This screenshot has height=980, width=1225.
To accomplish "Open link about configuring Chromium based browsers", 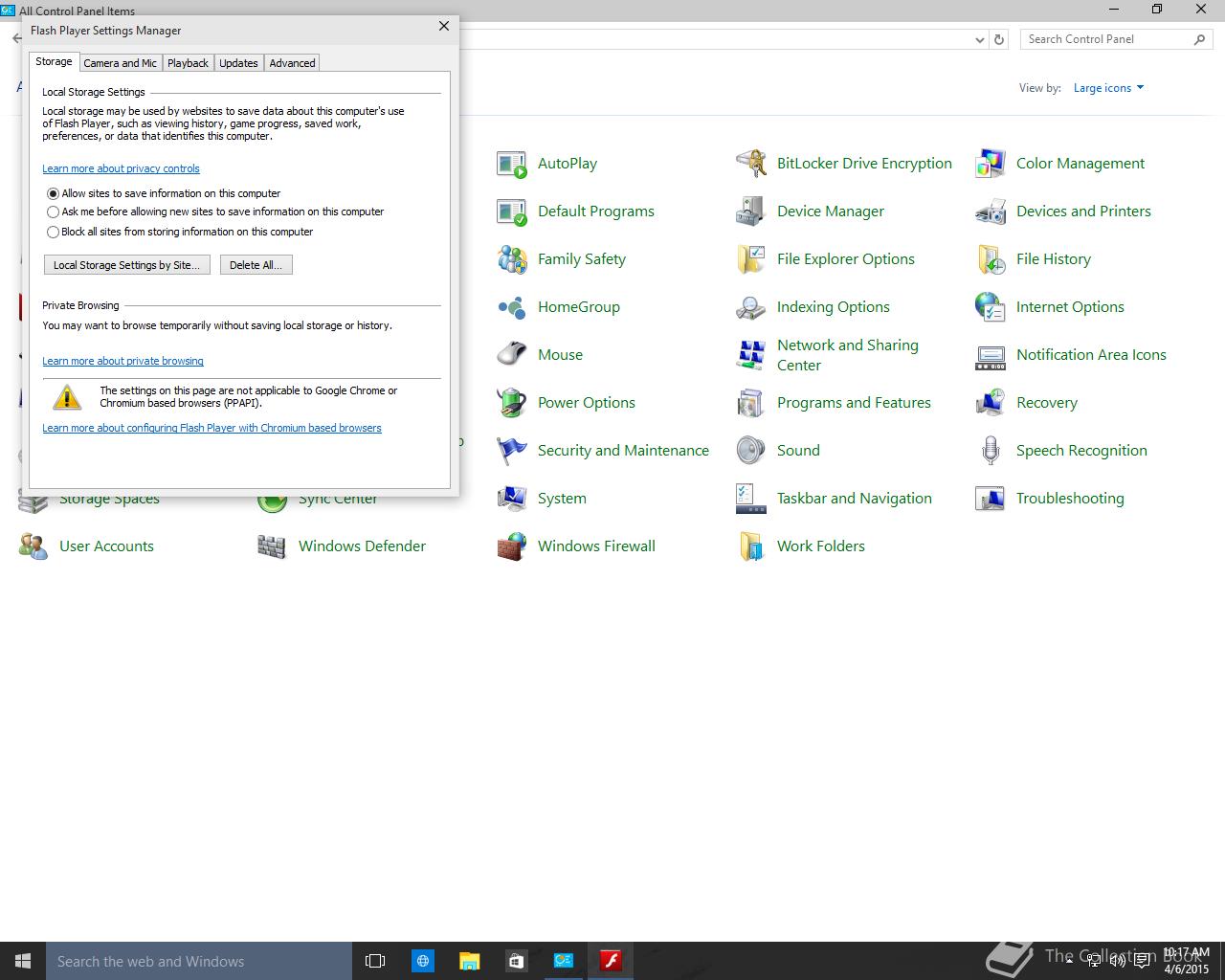I will tap(212, 428).
